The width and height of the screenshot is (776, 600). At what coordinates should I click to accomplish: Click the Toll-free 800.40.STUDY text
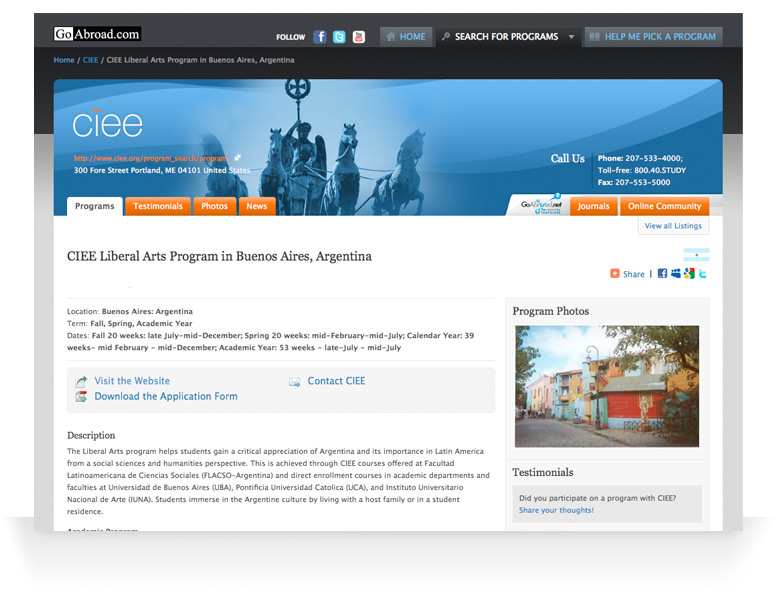tap(641, 170)
